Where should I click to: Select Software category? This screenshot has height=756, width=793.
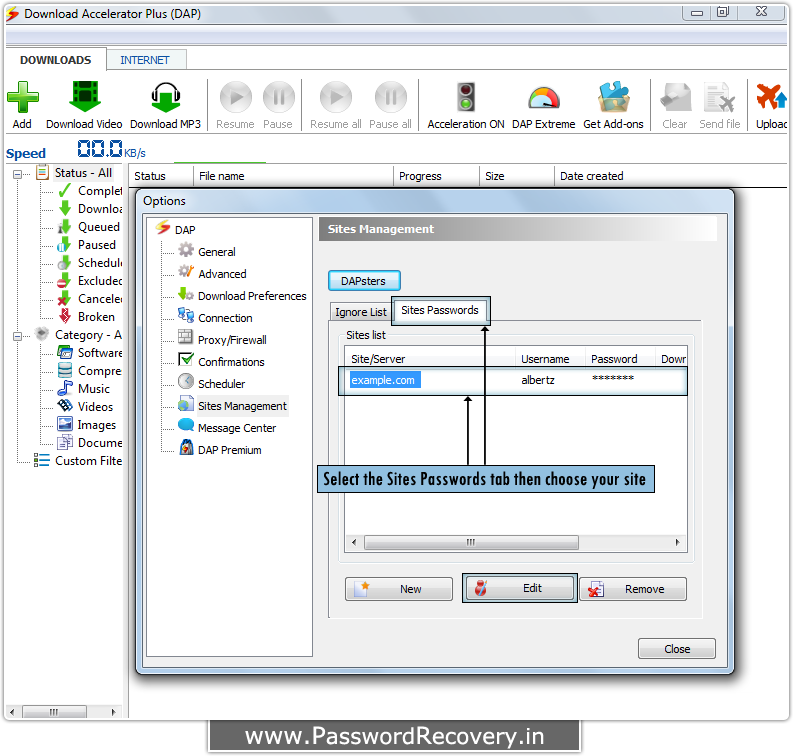91,353
